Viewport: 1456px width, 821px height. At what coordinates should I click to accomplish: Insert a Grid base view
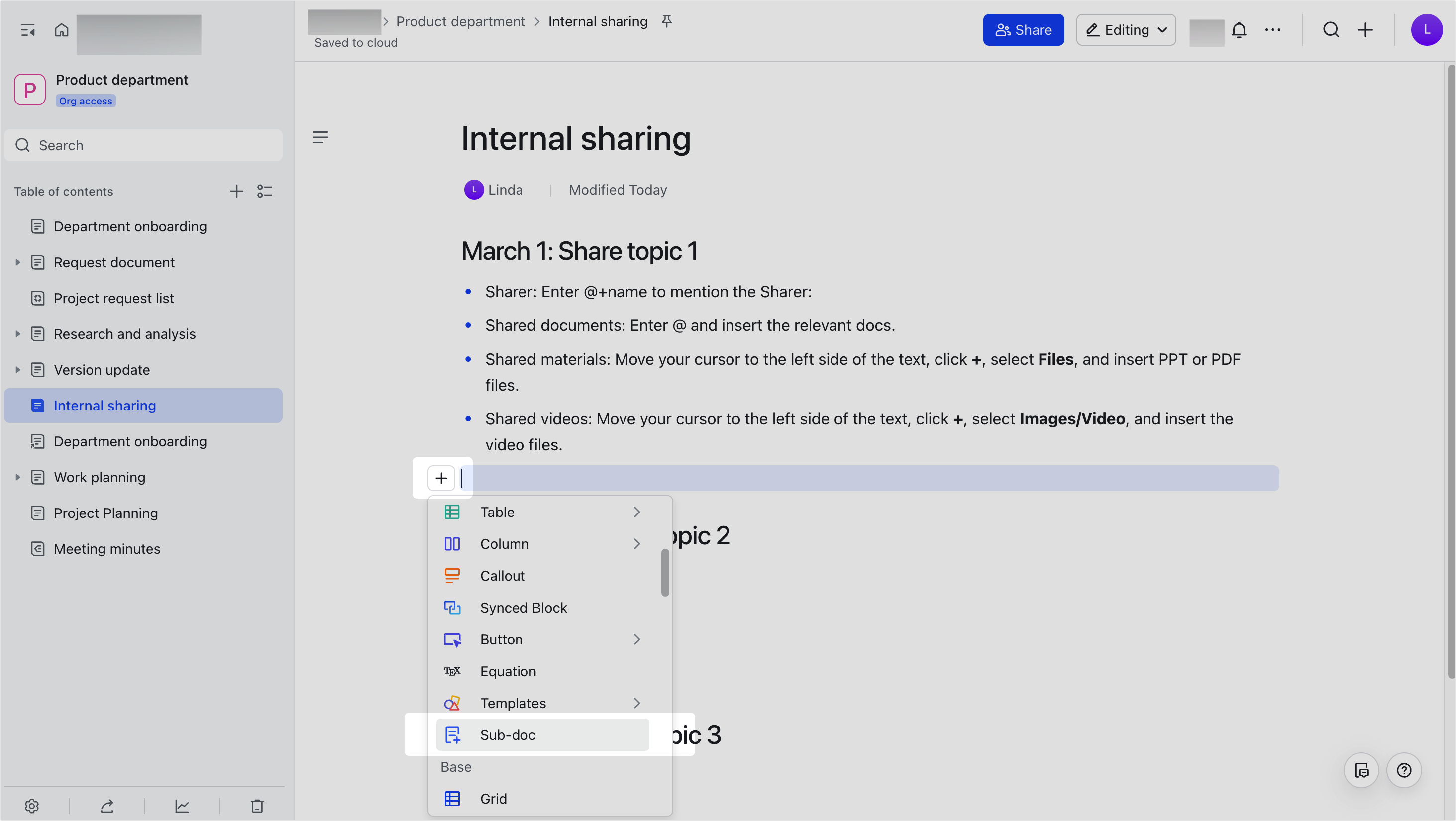pos(542,799)
